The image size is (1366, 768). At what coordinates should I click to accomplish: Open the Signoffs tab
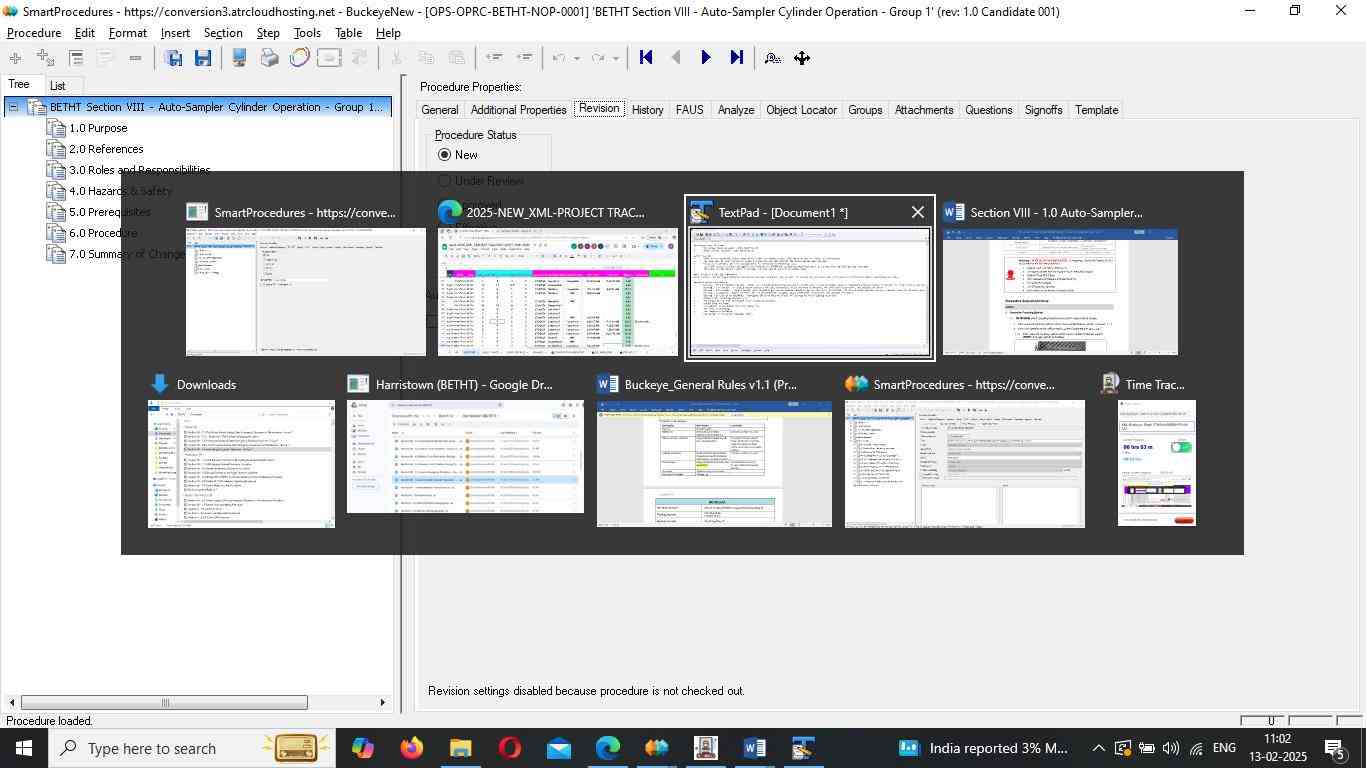tap(1043, 110)
